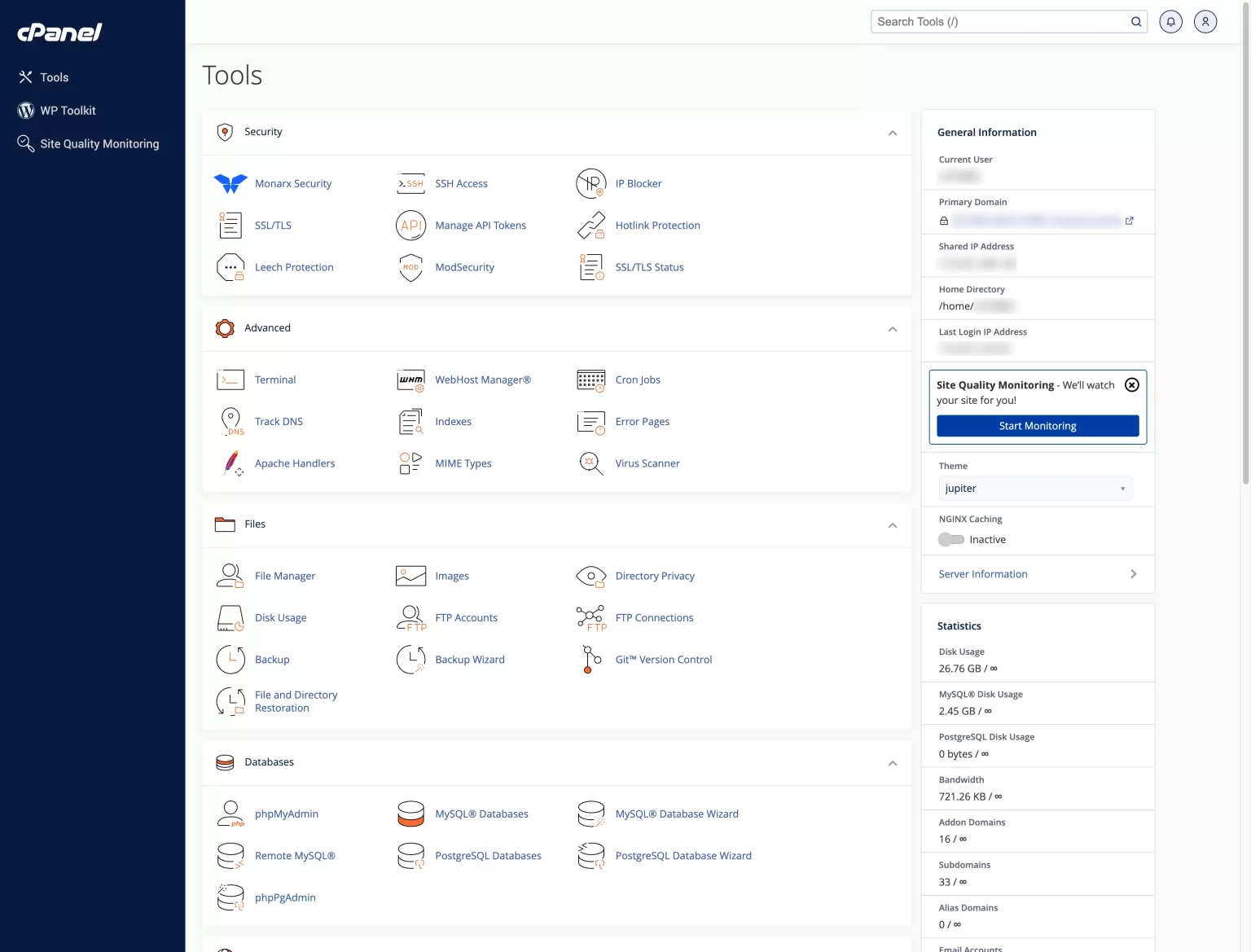Collapse the Files section

[x=893, y=525]
